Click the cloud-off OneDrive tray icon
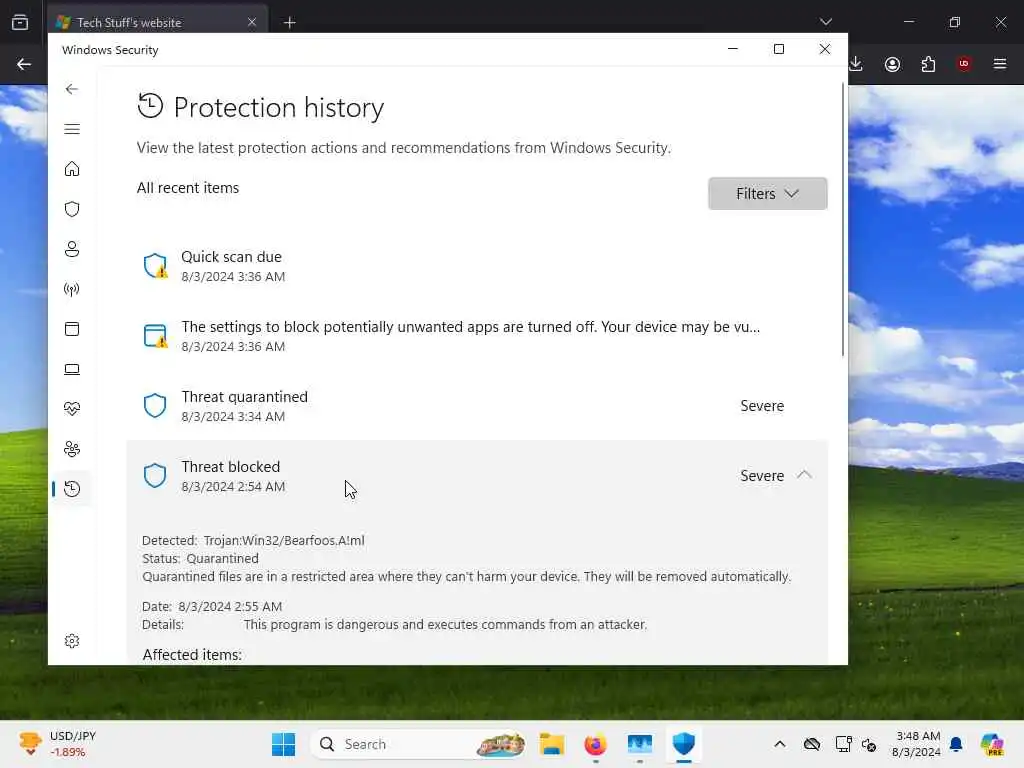Screen dimensions: 1024x768 [812, 744]
